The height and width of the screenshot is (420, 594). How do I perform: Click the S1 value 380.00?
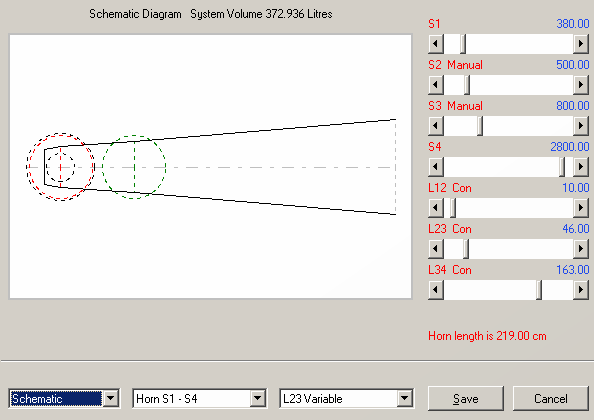572,24
